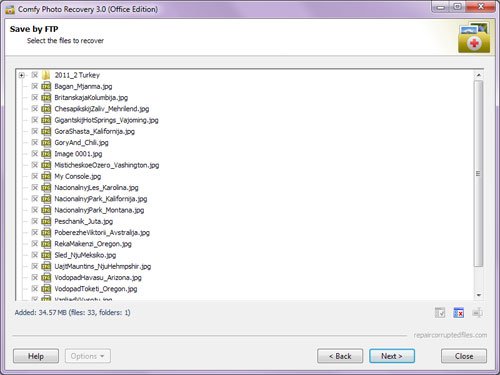
Task: Toggle checkbox for 2011_2 Turkey folder
Action: point(35,75)
